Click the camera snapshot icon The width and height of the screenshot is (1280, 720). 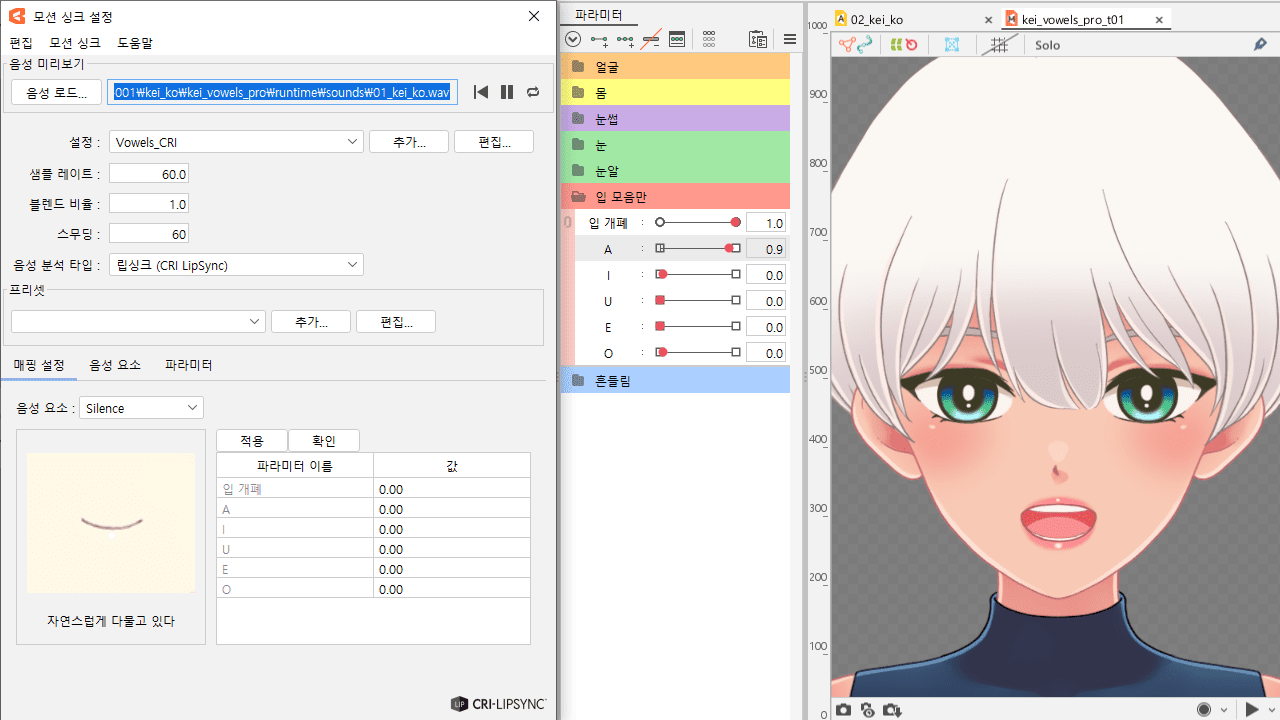(x=843, y=709)
